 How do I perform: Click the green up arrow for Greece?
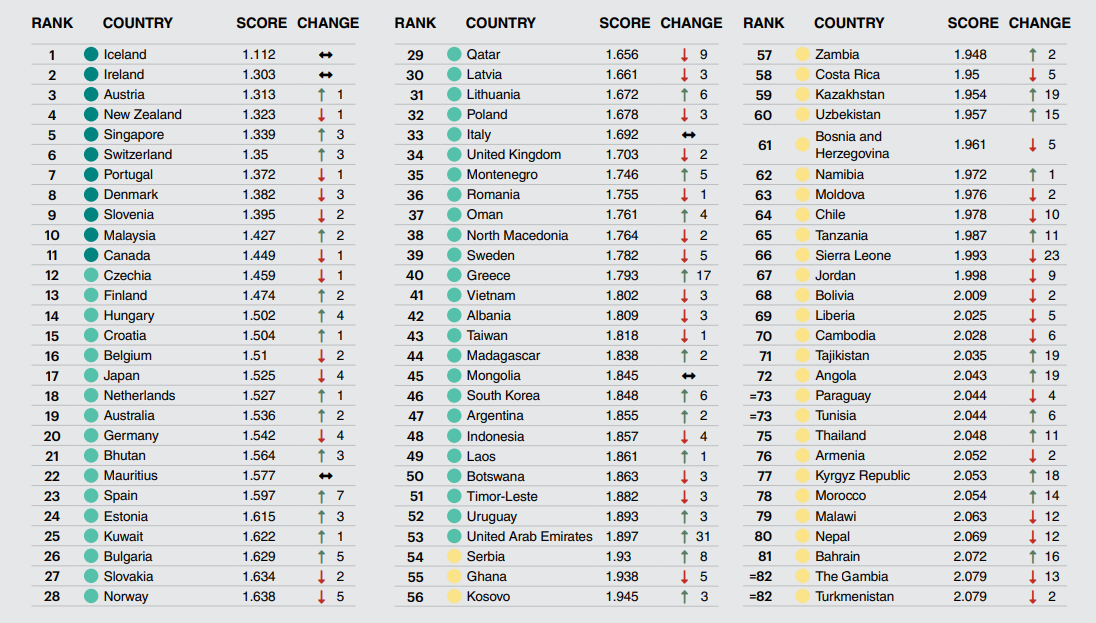point(684,275)
